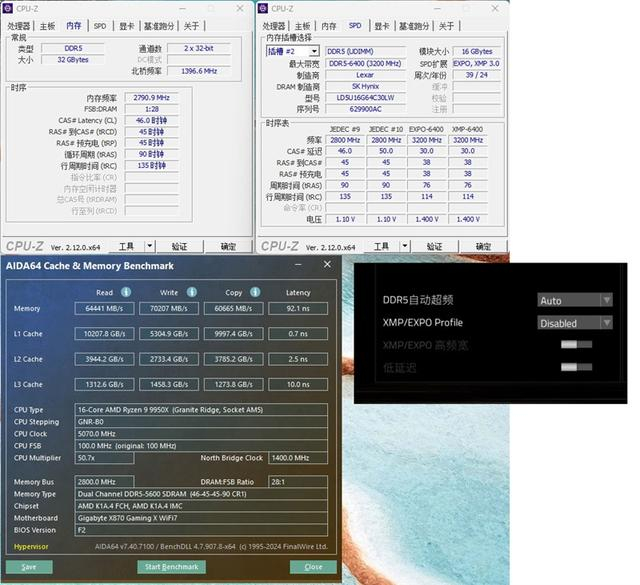This screenshot has width=640, height=585.
Task: Select the 基准跑分 tab in left CPU-Z
Action: click(159, 26)
